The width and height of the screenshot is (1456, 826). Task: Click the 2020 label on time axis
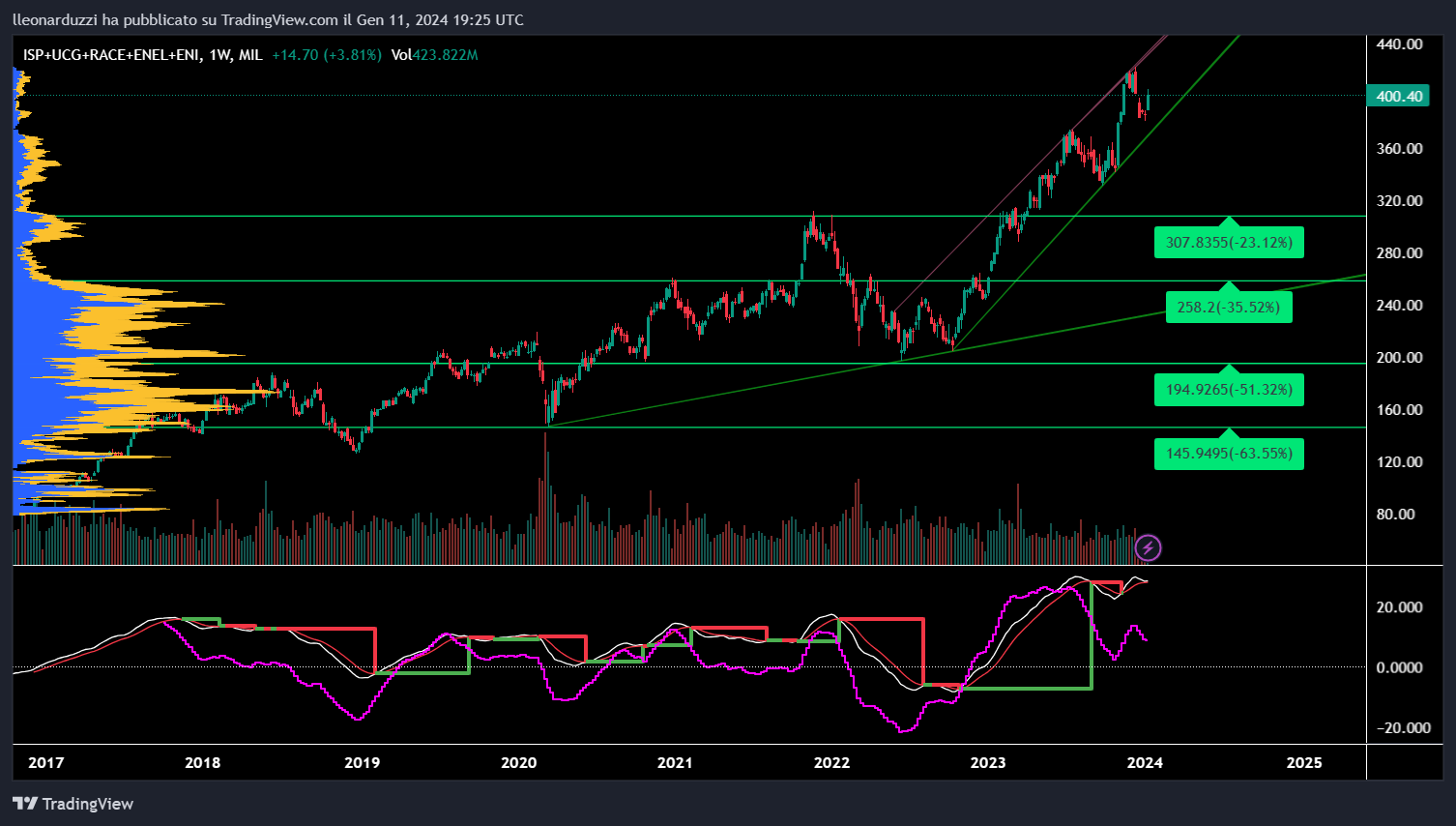click(x=519, y=762)
